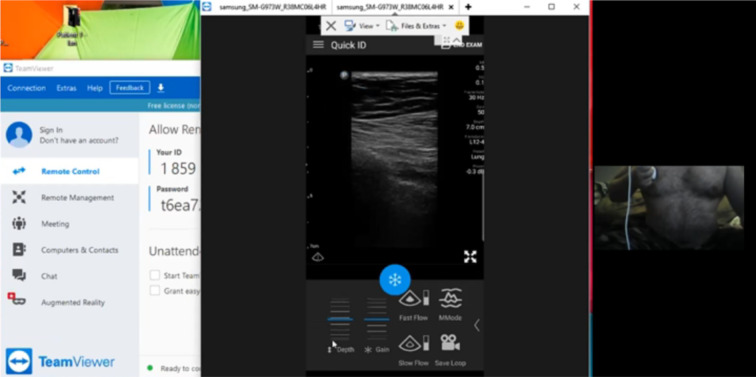Image resolution: width=756 pixels, height=377 pixels.
Task: Click the TeamViewer download arrow icon
Action: click(x=161, y=88)
